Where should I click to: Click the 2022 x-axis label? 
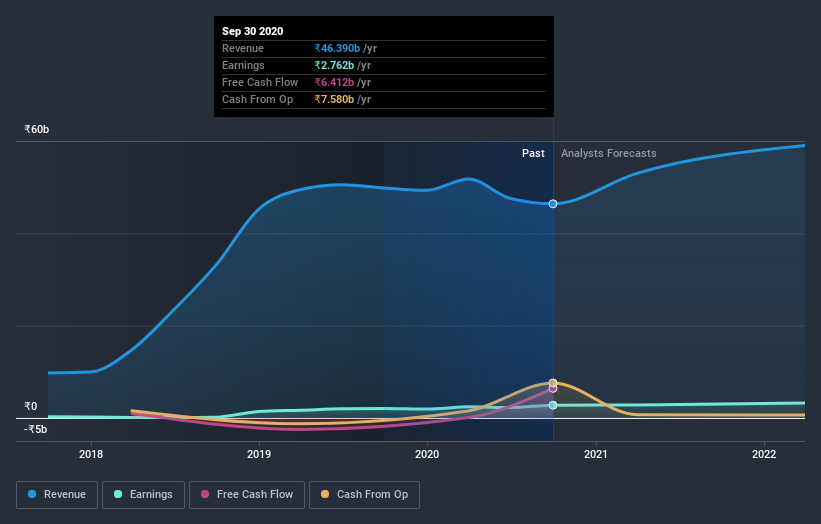(764, 454)
